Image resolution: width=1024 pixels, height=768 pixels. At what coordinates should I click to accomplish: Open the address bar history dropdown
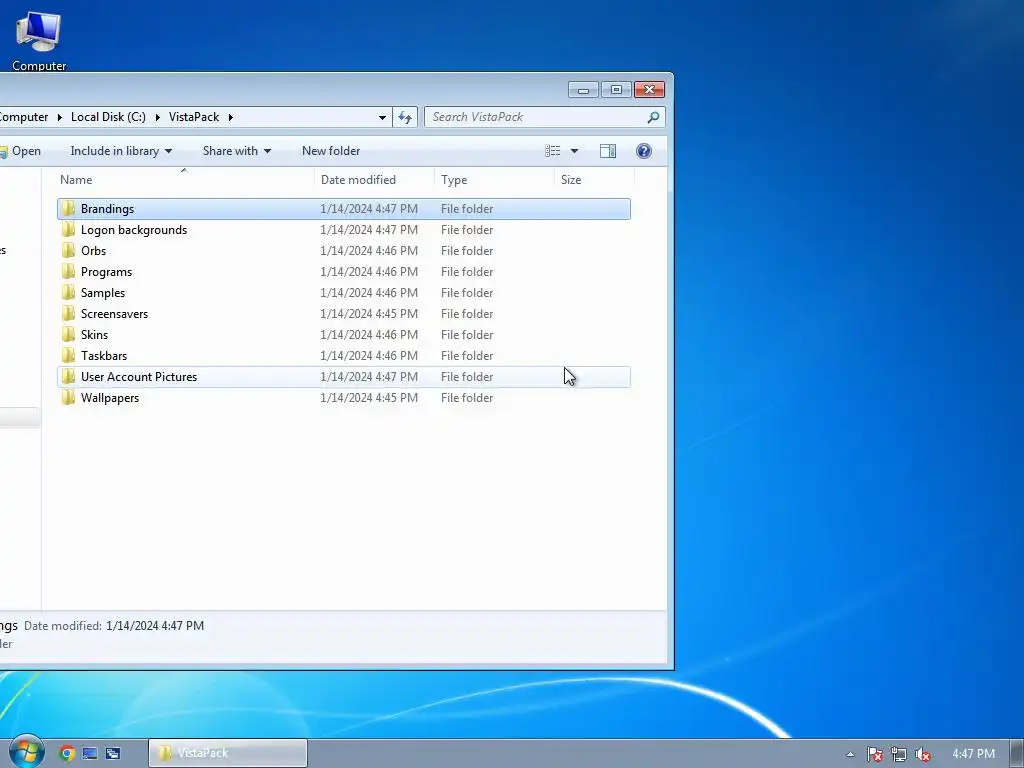coord(382,118)
